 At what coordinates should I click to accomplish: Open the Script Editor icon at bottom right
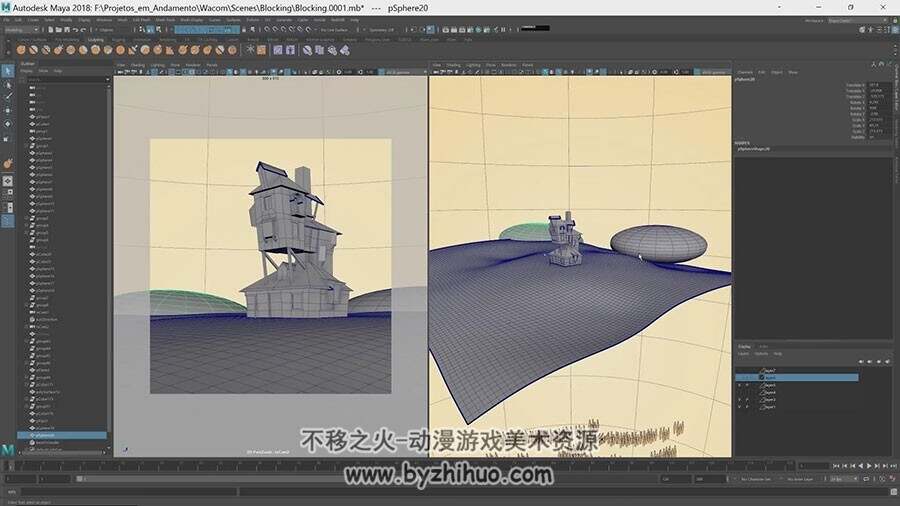tap(894, 492)
